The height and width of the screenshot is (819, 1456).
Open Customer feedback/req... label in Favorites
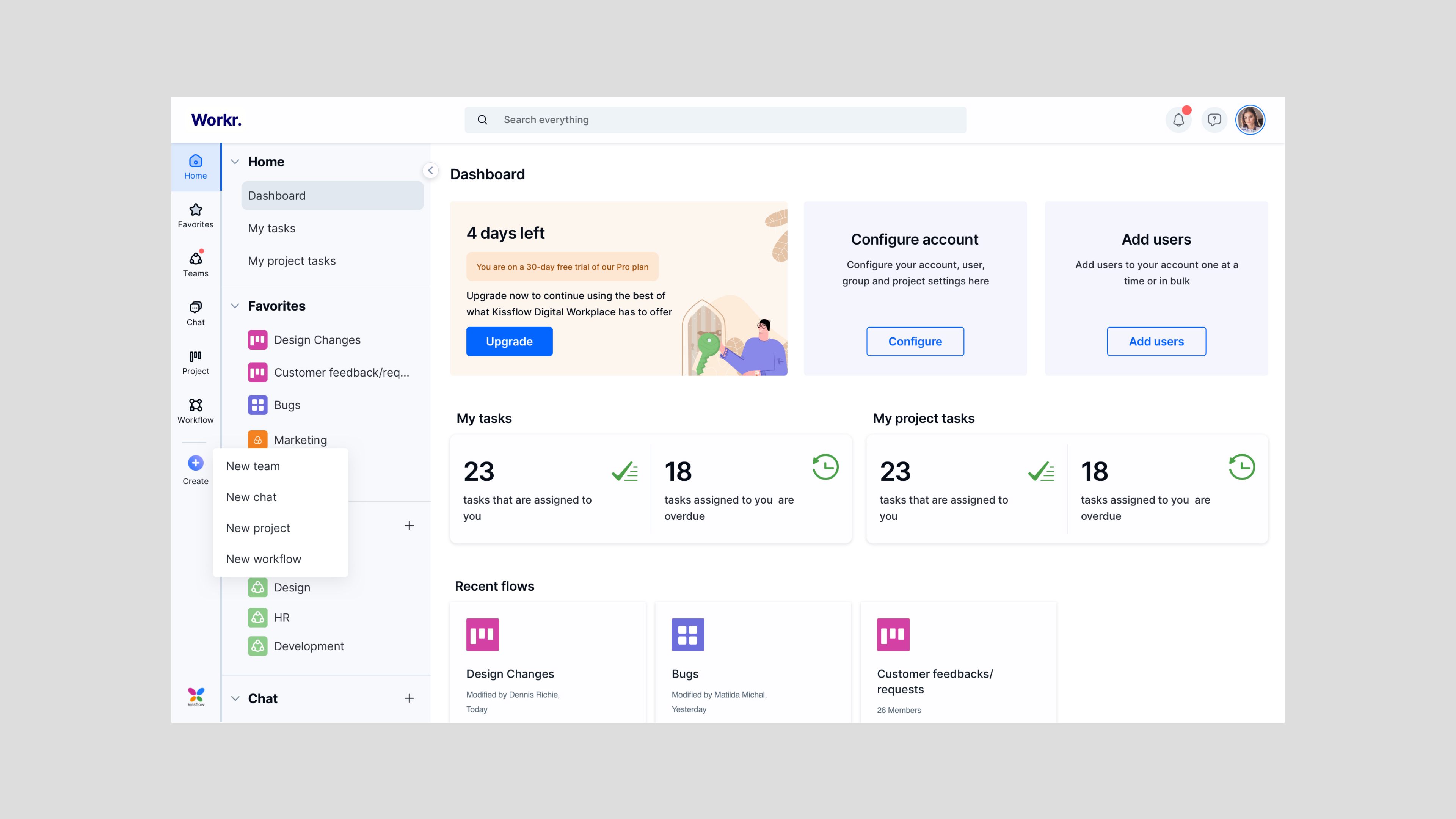click(341, 372)
